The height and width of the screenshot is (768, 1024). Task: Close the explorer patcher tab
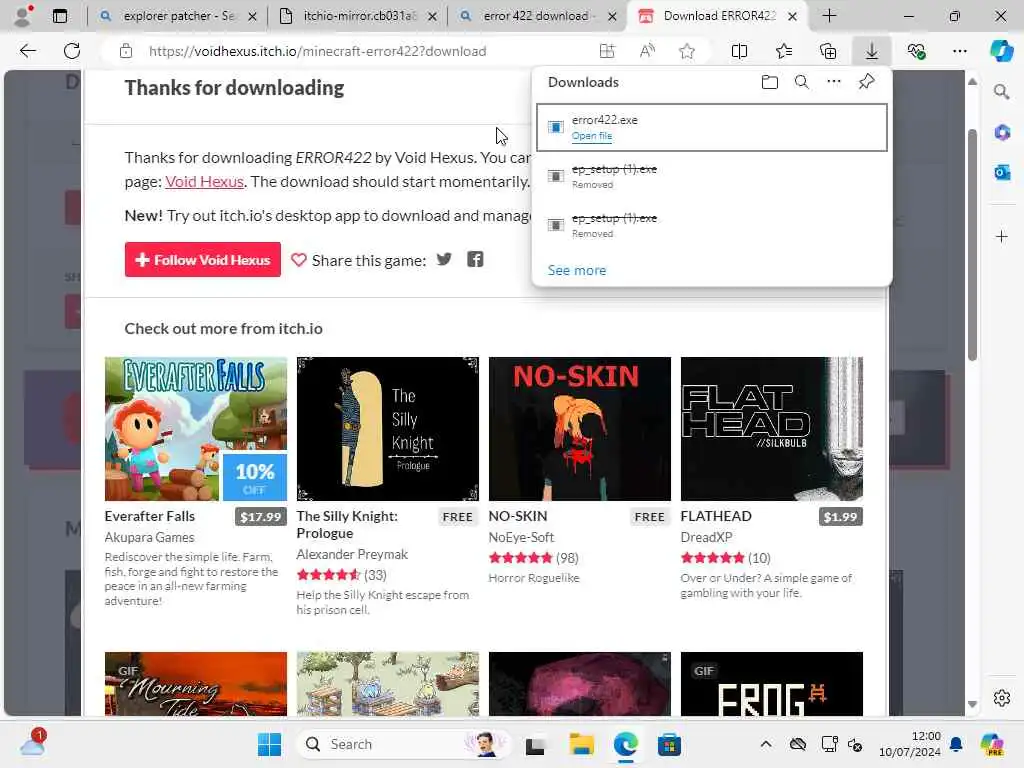pyautogui.click(x=252, y=16)
